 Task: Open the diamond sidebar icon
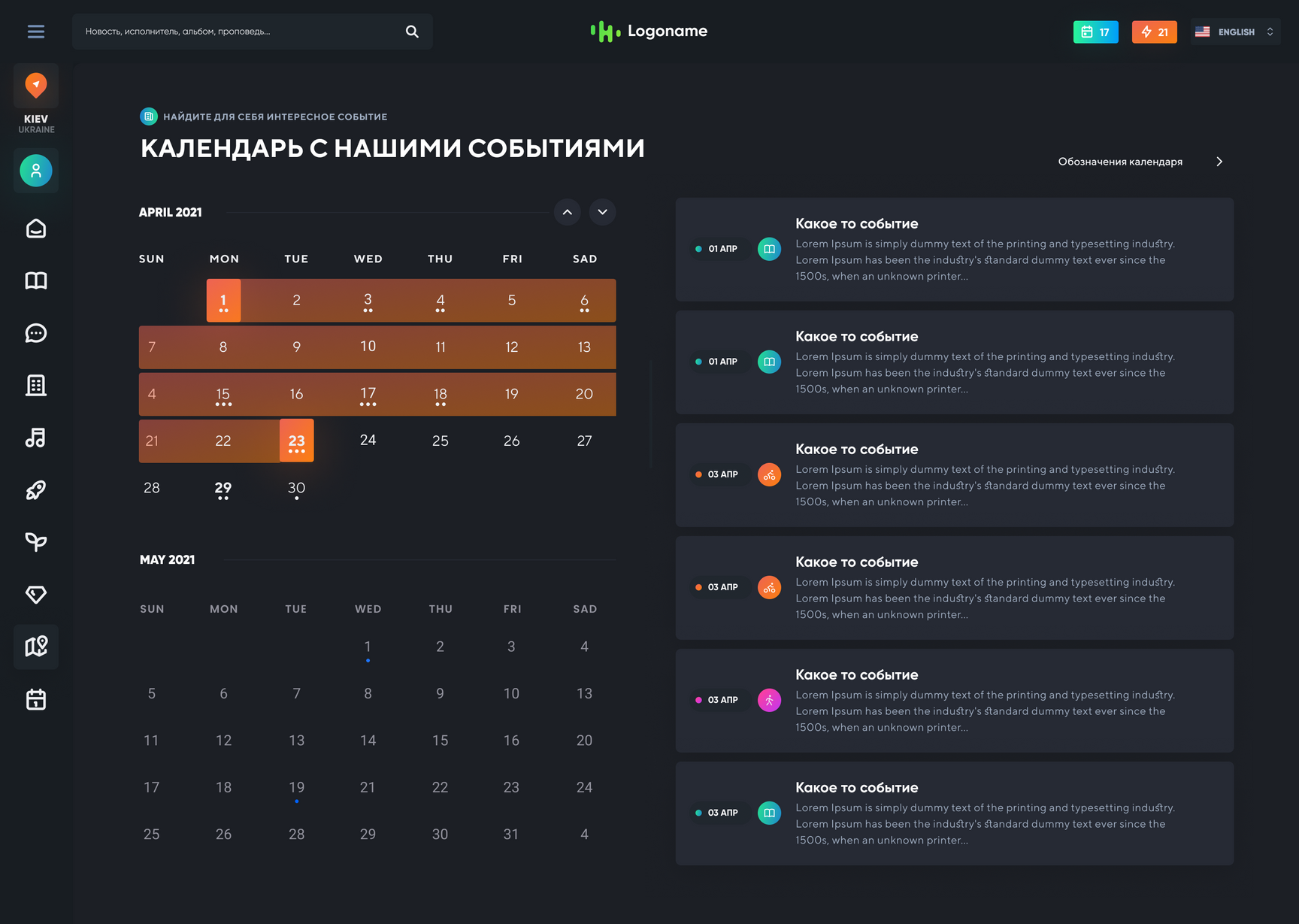[x=36, y=595]
